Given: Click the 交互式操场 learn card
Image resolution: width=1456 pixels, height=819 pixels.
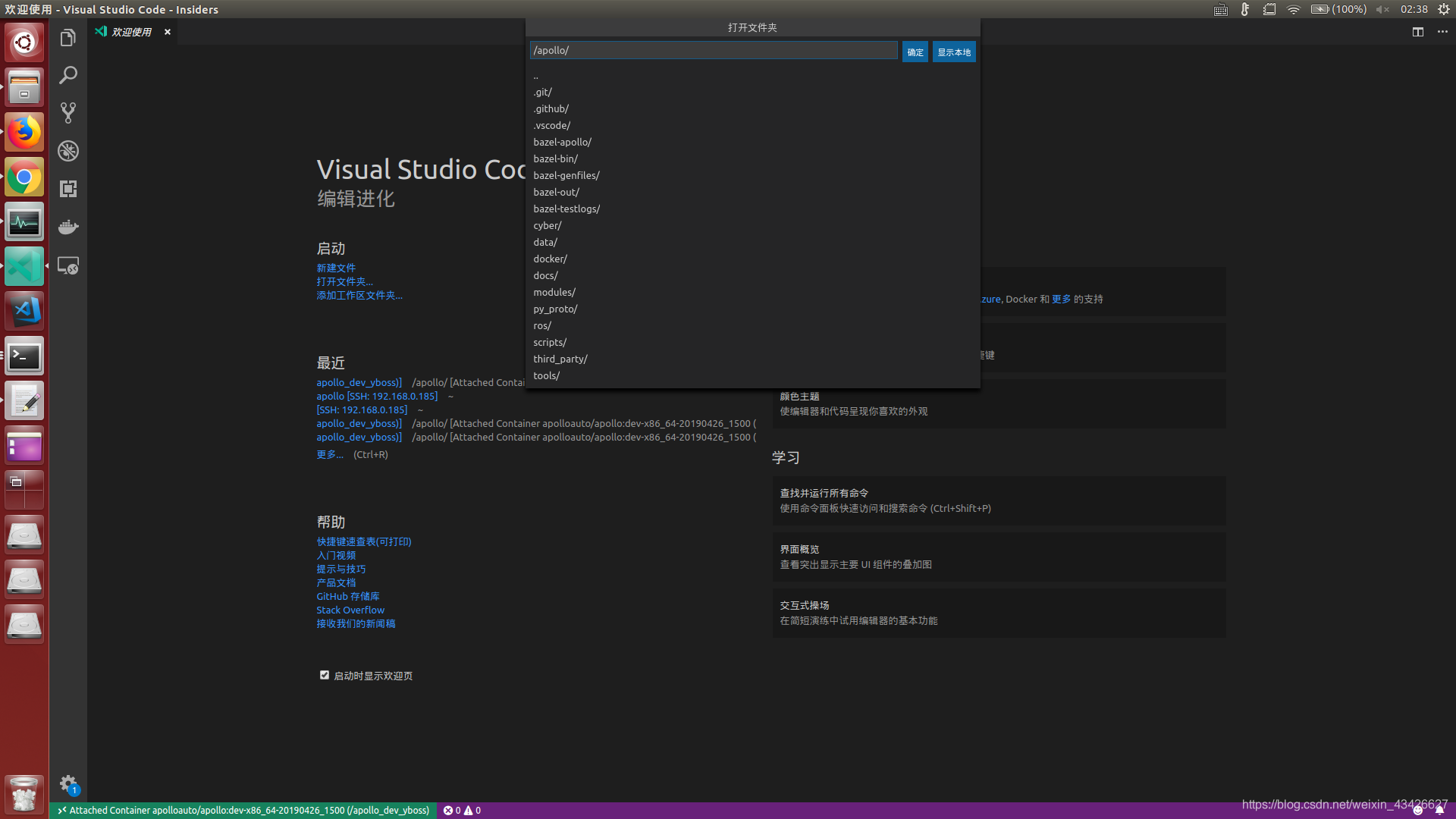Looking at the screenshot, I should pos(999,613).
